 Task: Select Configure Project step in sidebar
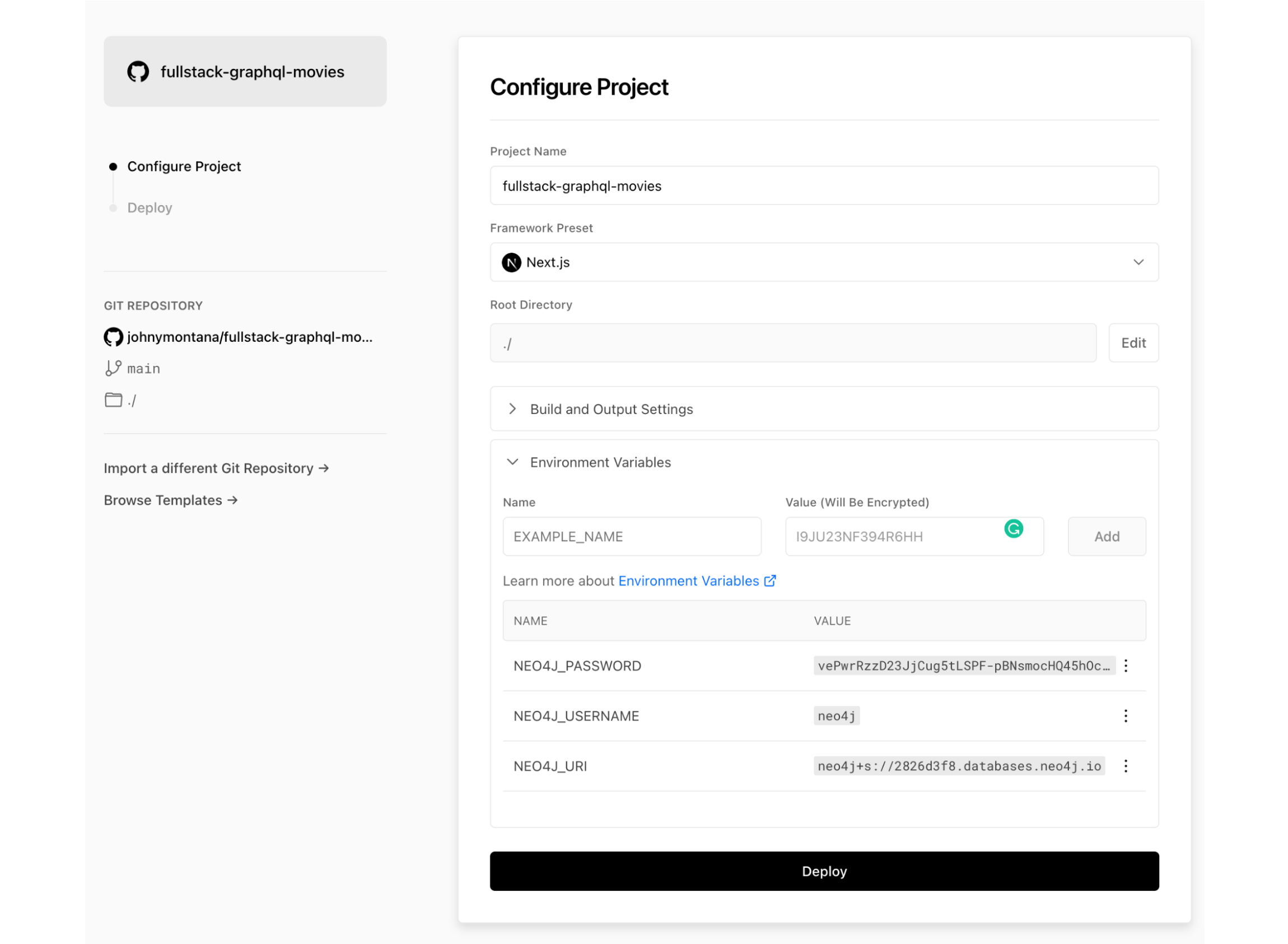[184, 166]
